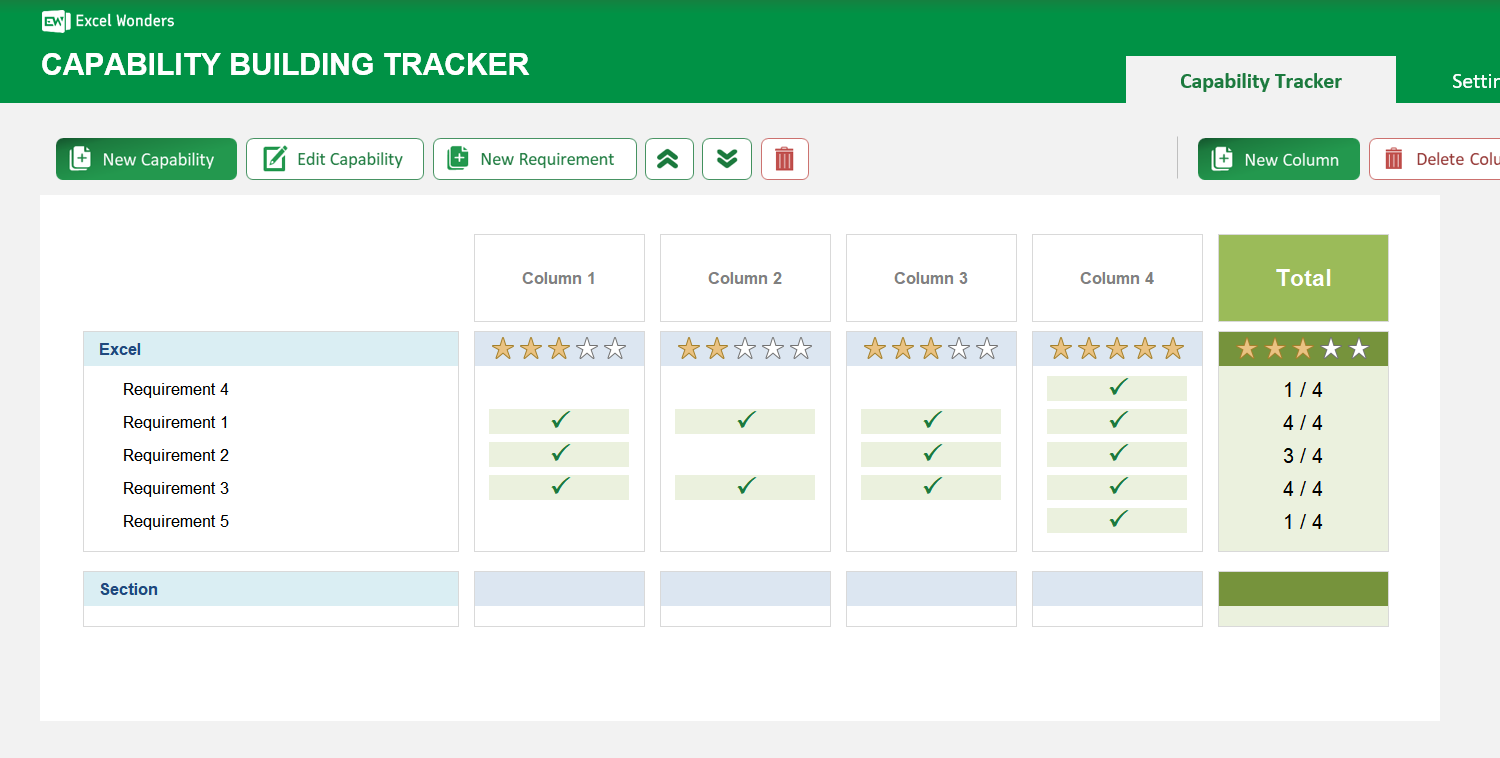Click the double chevron down icon
1500x758 pixels.
pyautogui.click(x=727, y=158)
